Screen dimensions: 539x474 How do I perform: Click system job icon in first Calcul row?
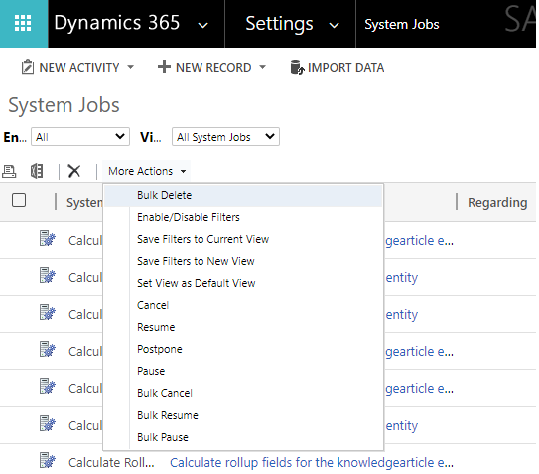47,239
